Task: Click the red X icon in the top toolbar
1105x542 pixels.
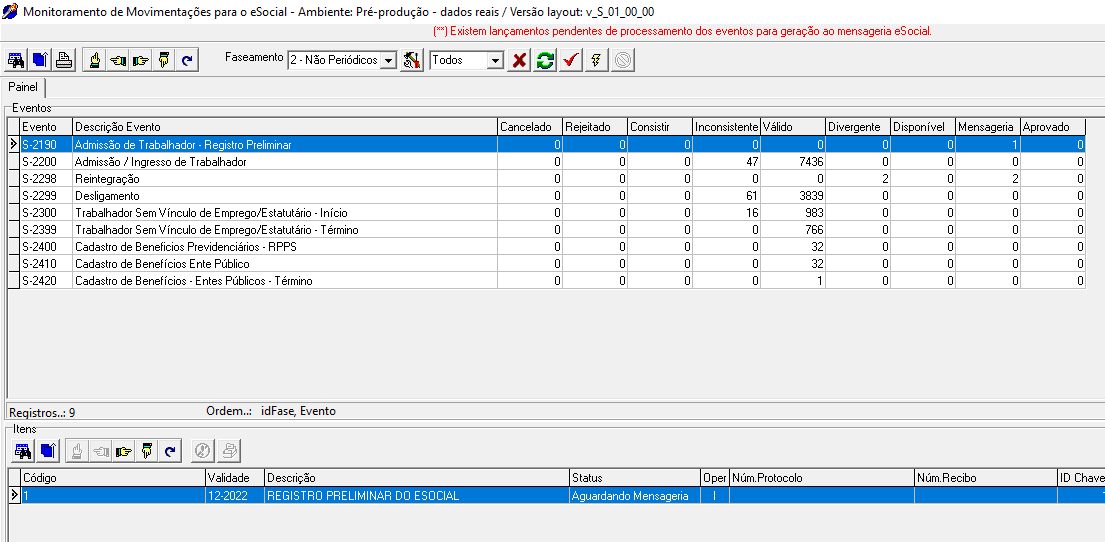Action: click(x=519, y=61)
